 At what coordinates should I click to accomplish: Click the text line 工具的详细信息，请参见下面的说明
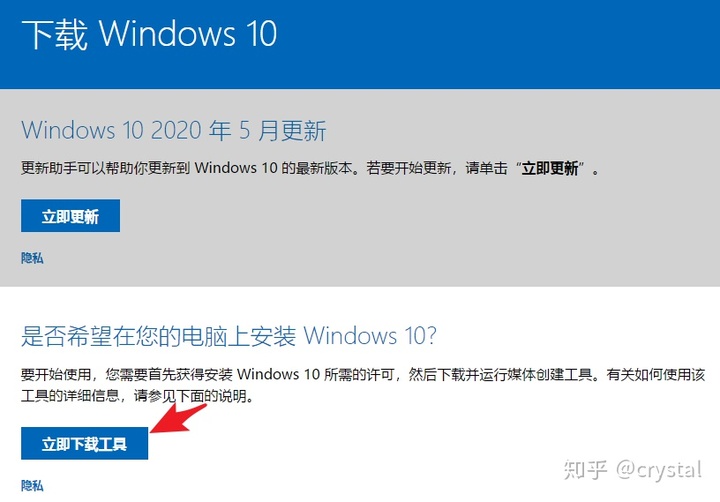(137, 395)
